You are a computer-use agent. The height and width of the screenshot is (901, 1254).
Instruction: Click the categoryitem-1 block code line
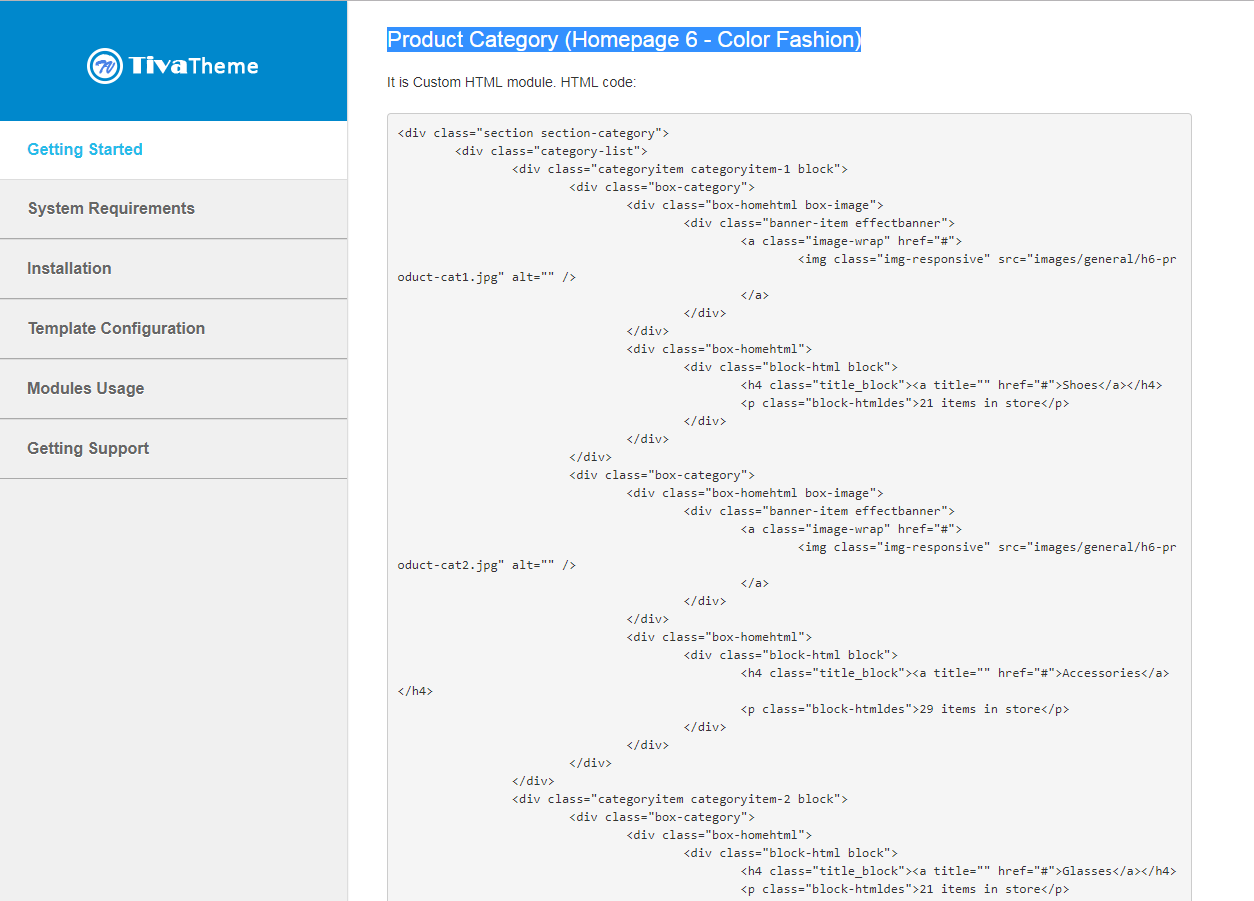coord(680,169)
